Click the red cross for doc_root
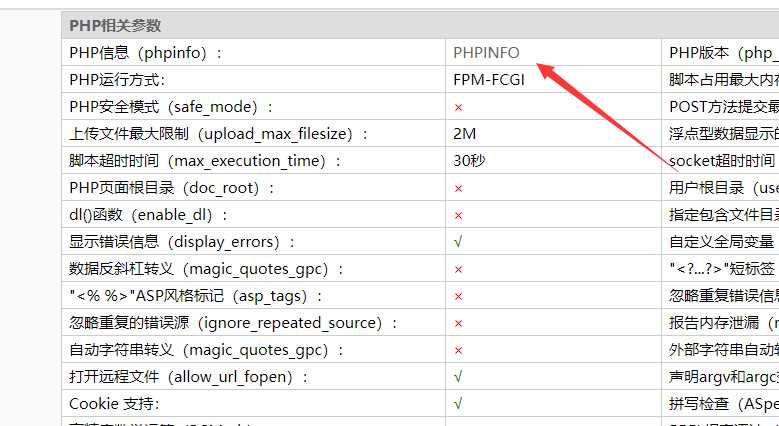Viewport: 779px width, 426px height. [x=458, y=188]
